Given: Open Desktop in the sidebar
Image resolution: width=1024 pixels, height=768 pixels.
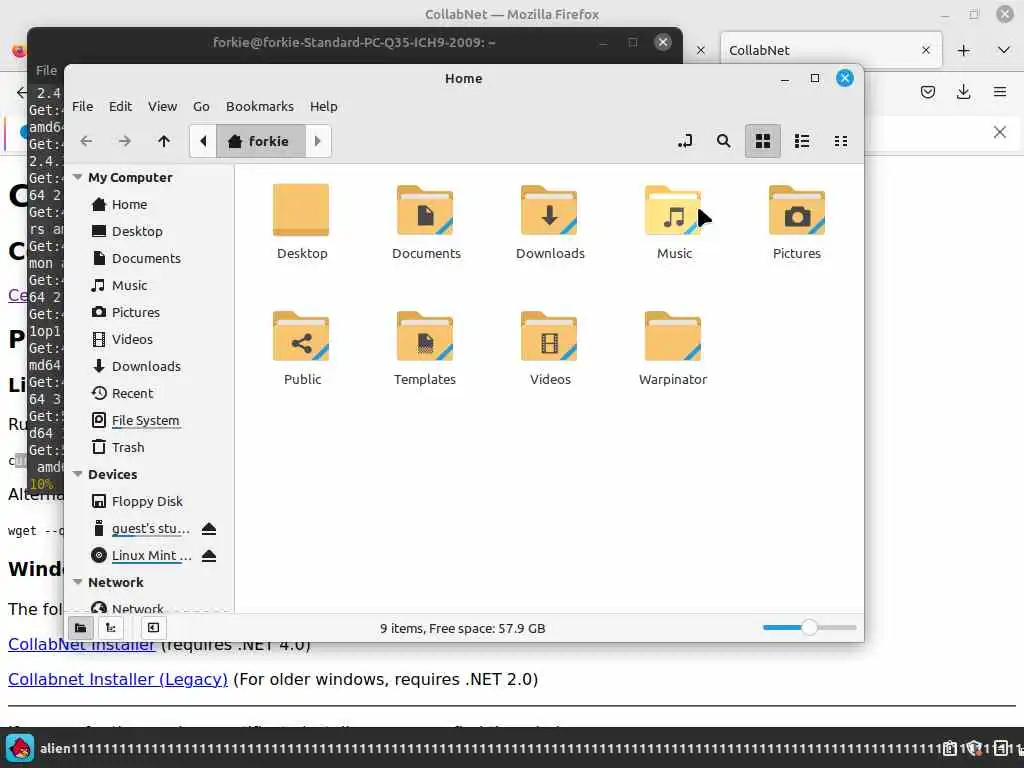Looking at the screenshot, I should point(137,231).
